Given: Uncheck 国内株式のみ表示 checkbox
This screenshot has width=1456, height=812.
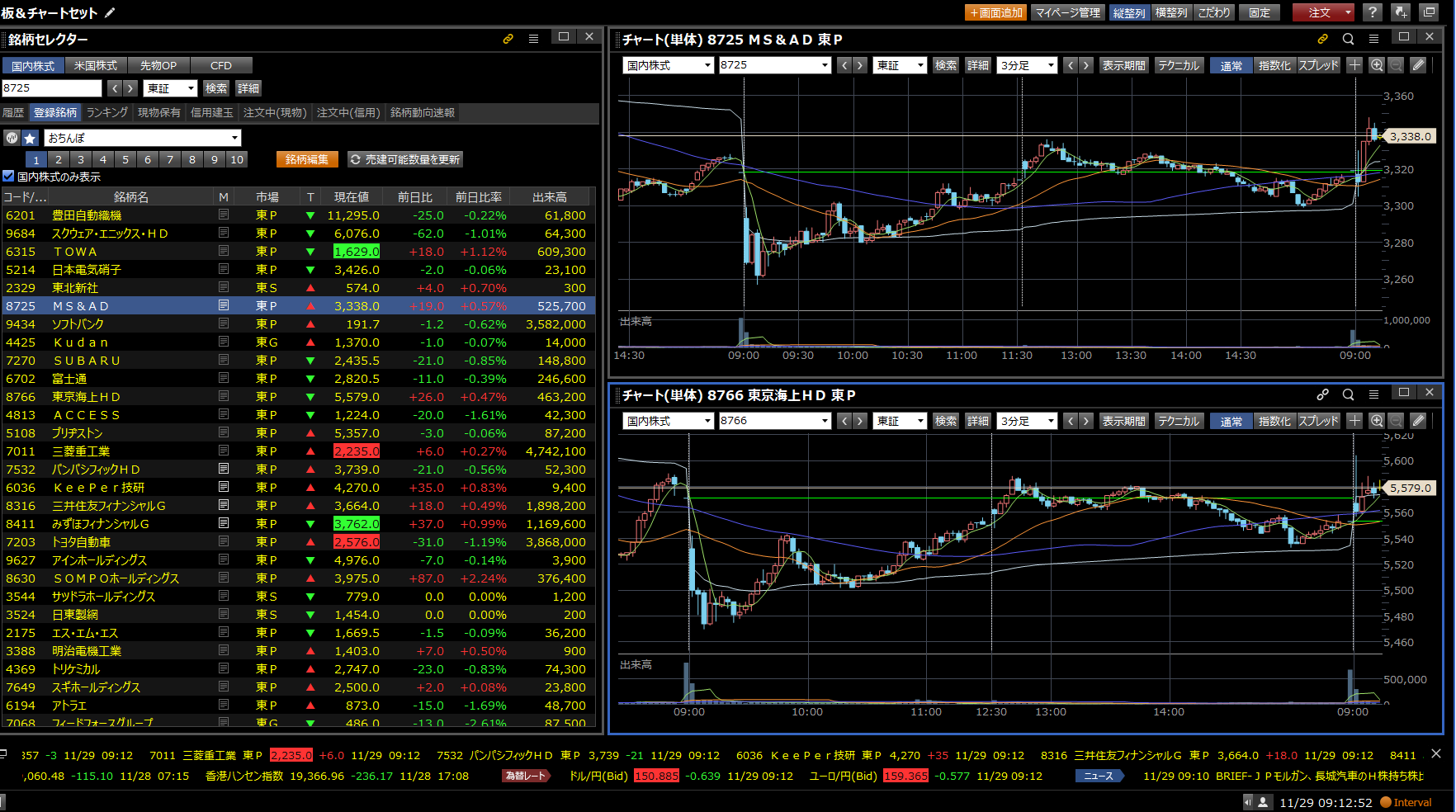Looking at the screenshot, I should (9, 177).
